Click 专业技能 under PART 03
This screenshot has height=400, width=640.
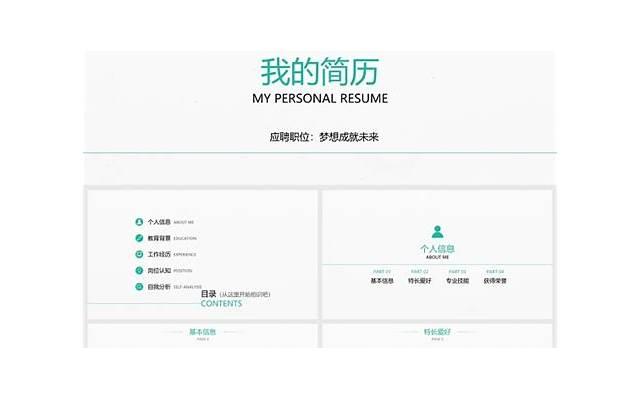[457, 281]
